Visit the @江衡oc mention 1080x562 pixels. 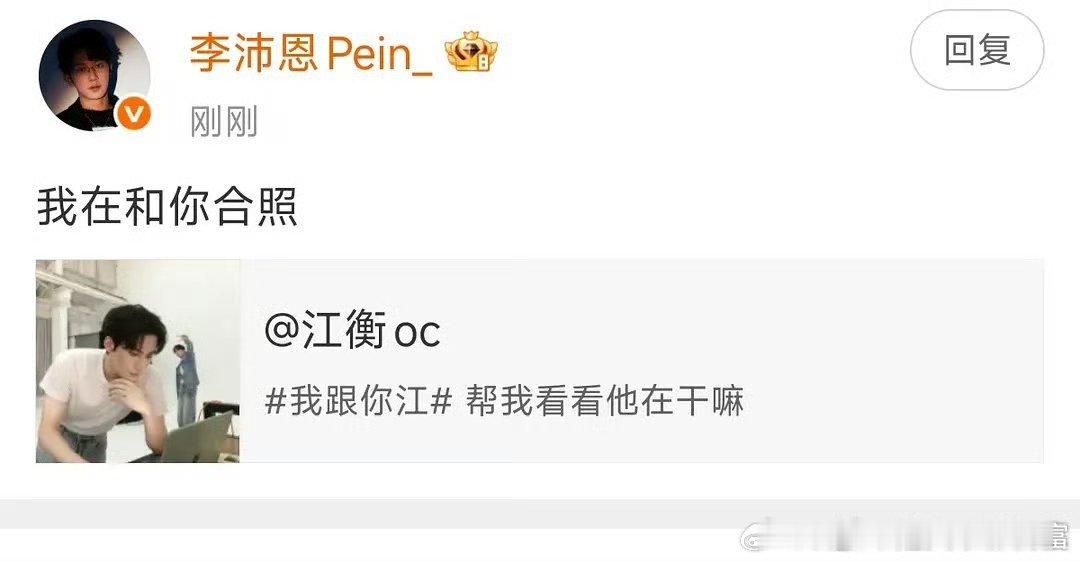click(x=352, y=331)
